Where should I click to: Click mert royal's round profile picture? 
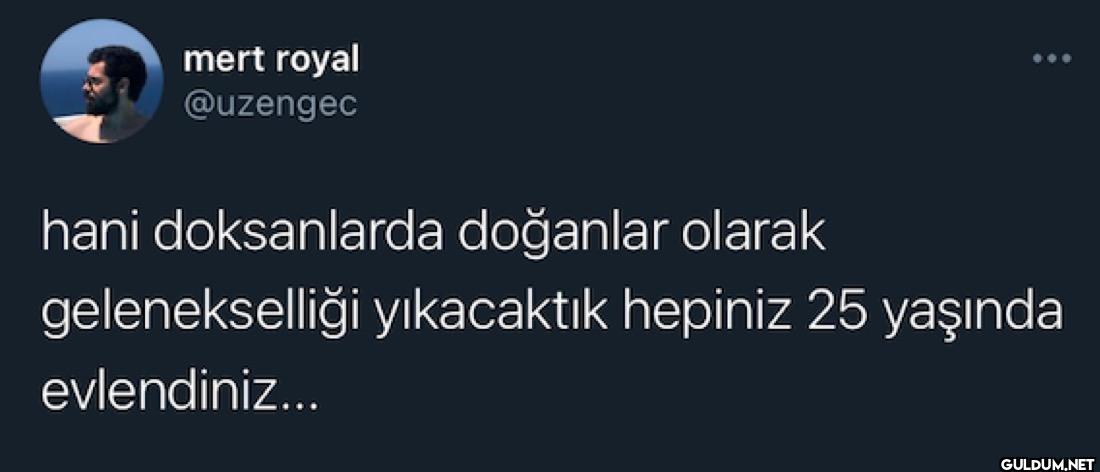[102, 81]
